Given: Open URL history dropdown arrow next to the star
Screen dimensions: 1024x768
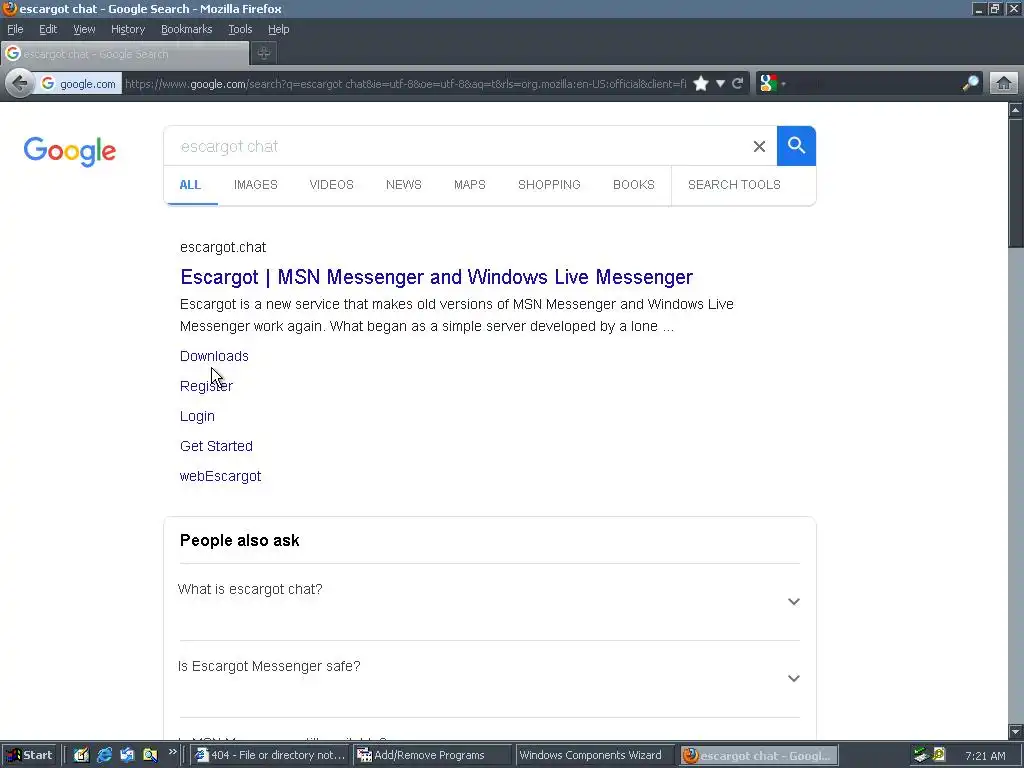Looking at the screenshot, I should 720,84.
